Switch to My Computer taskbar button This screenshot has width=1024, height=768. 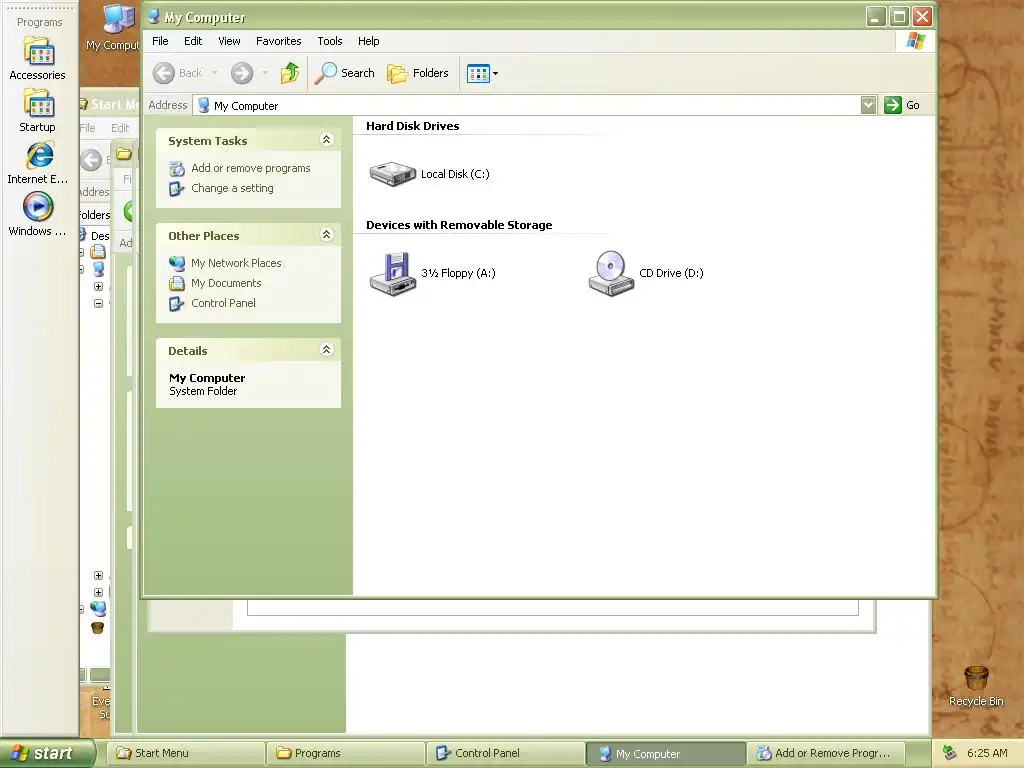[665, 753]
